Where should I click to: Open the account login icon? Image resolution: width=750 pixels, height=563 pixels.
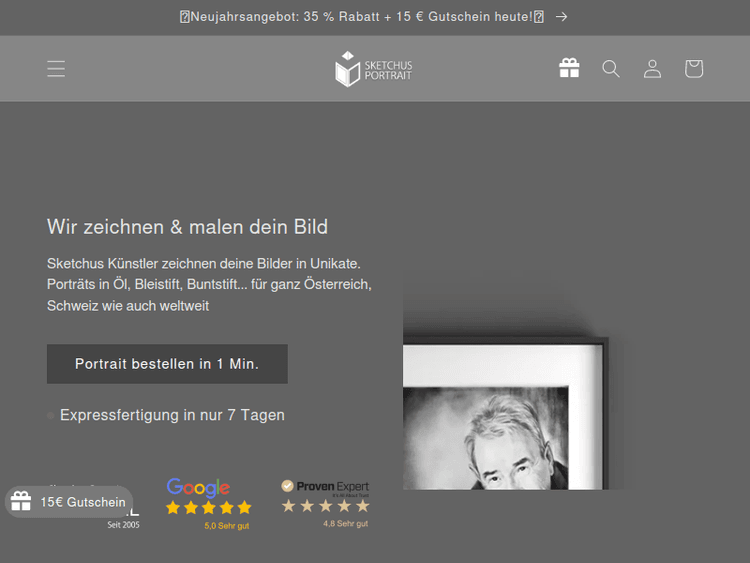(652, 68)
